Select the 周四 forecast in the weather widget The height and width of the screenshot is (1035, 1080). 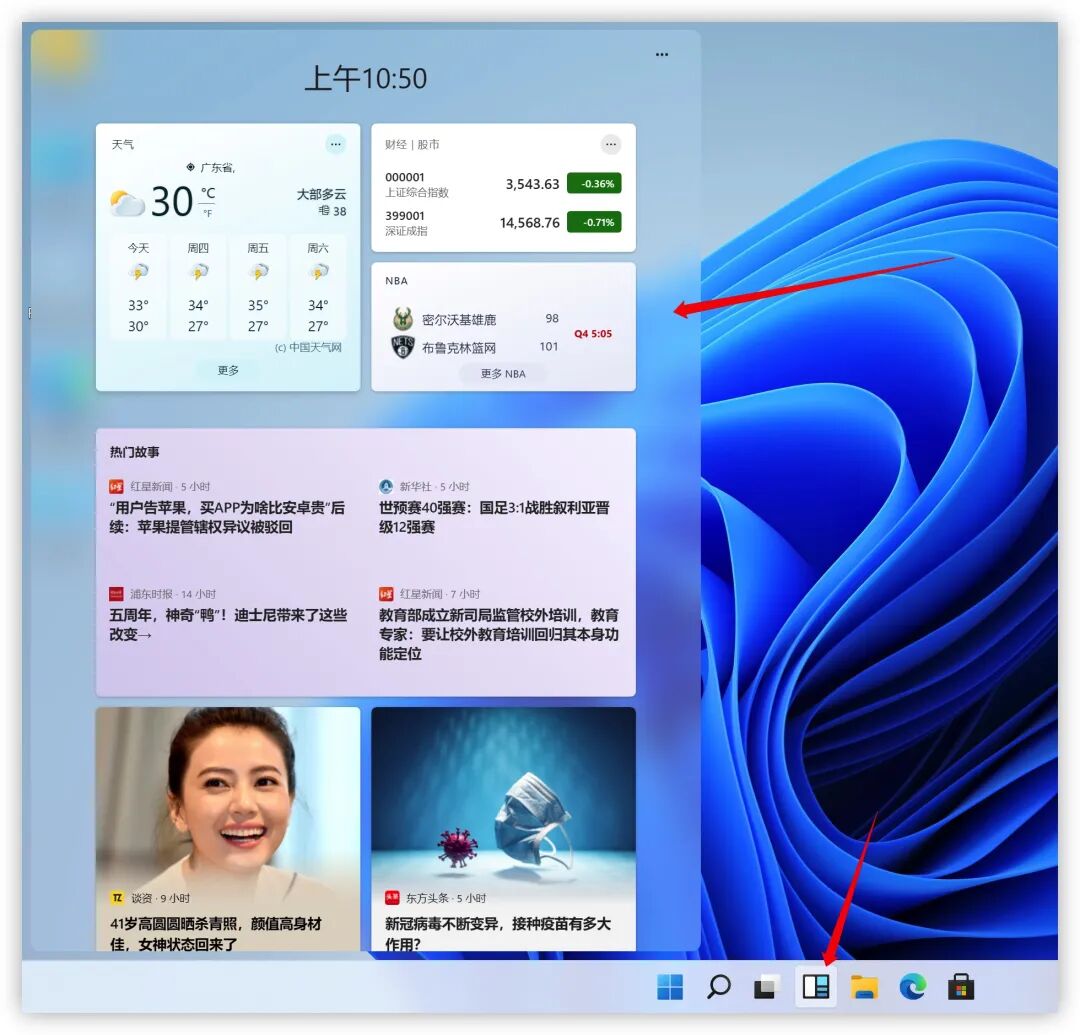[198, 287]
